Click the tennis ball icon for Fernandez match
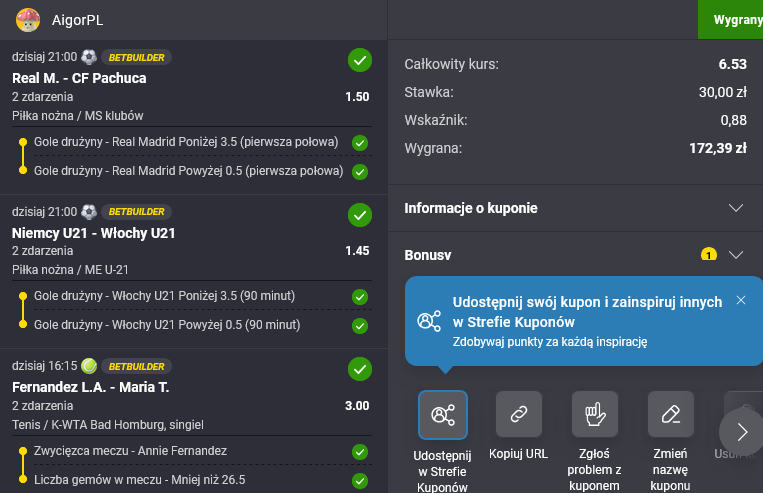 pos(89,366)
